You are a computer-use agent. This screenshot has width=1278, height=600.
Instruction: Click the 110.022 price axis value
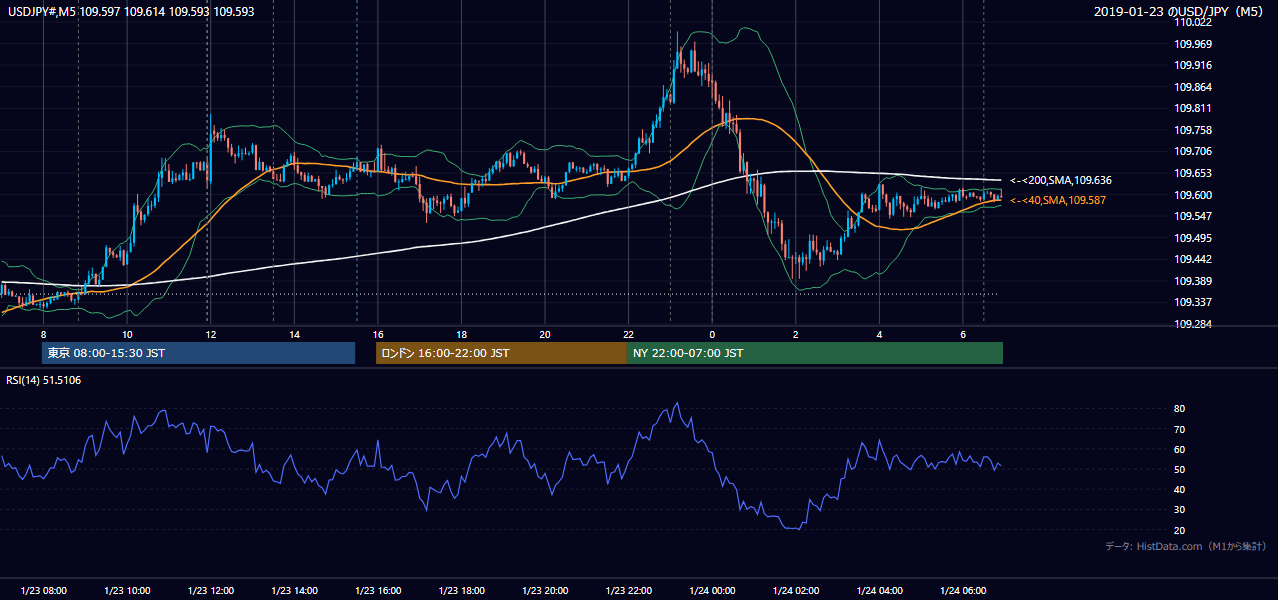1195,22
